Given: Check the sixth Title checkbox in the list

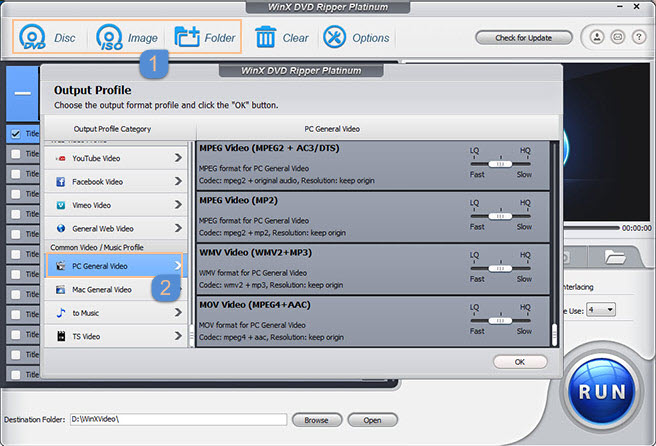Looking at the screenshot, I should click(15, 234).
